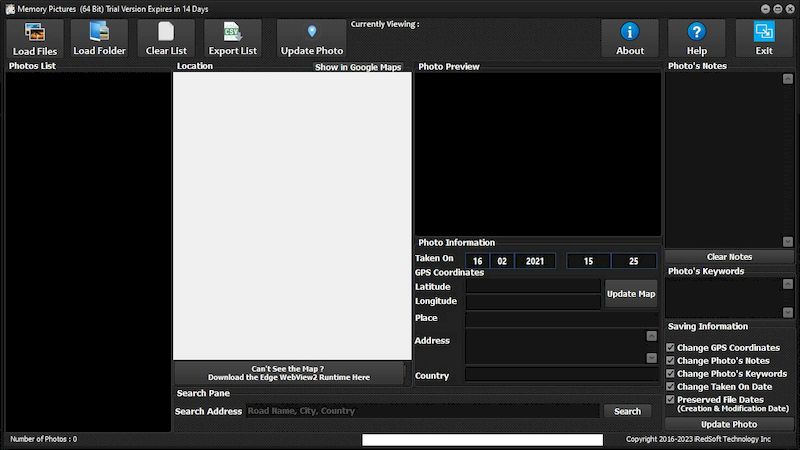The height and width of the screenshot is (450, 800).
Task: Select the Taken On hour field 15
Action: tap(588, 261)
